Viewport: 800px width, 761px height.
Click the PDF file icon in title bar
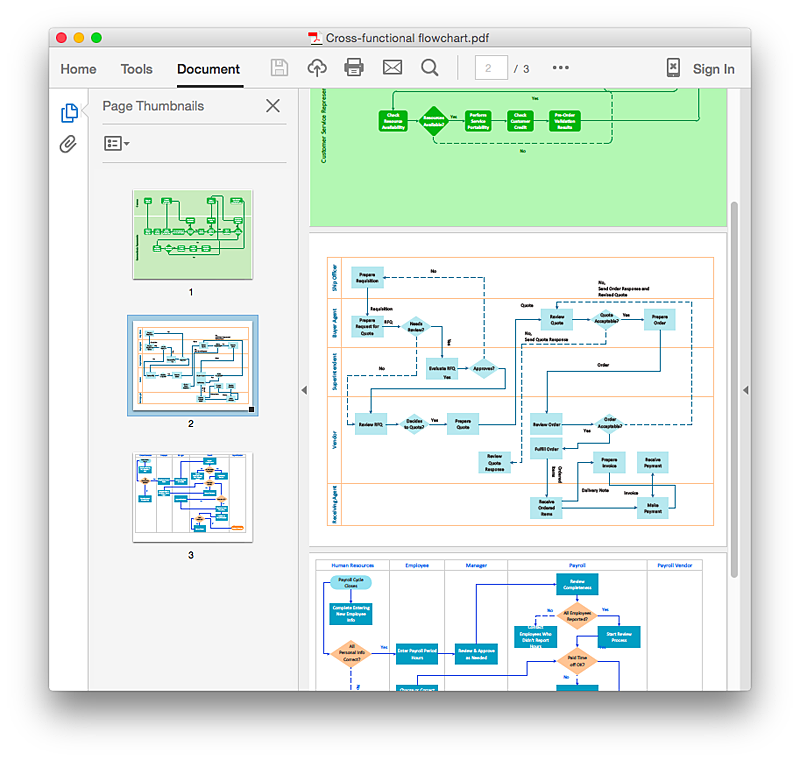[x=315, y=38]
